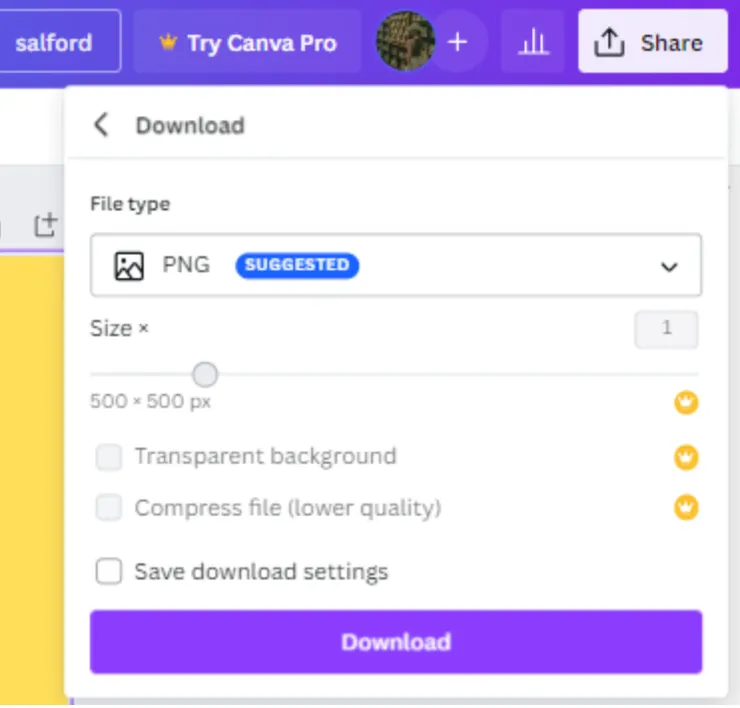Click the Share button
This screenshot has height=708, width=740.
click(652, 42)
